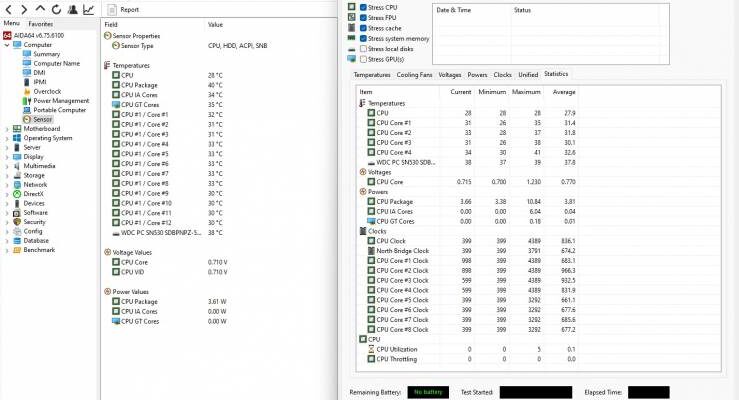Click the Average column header

(564, 92)
